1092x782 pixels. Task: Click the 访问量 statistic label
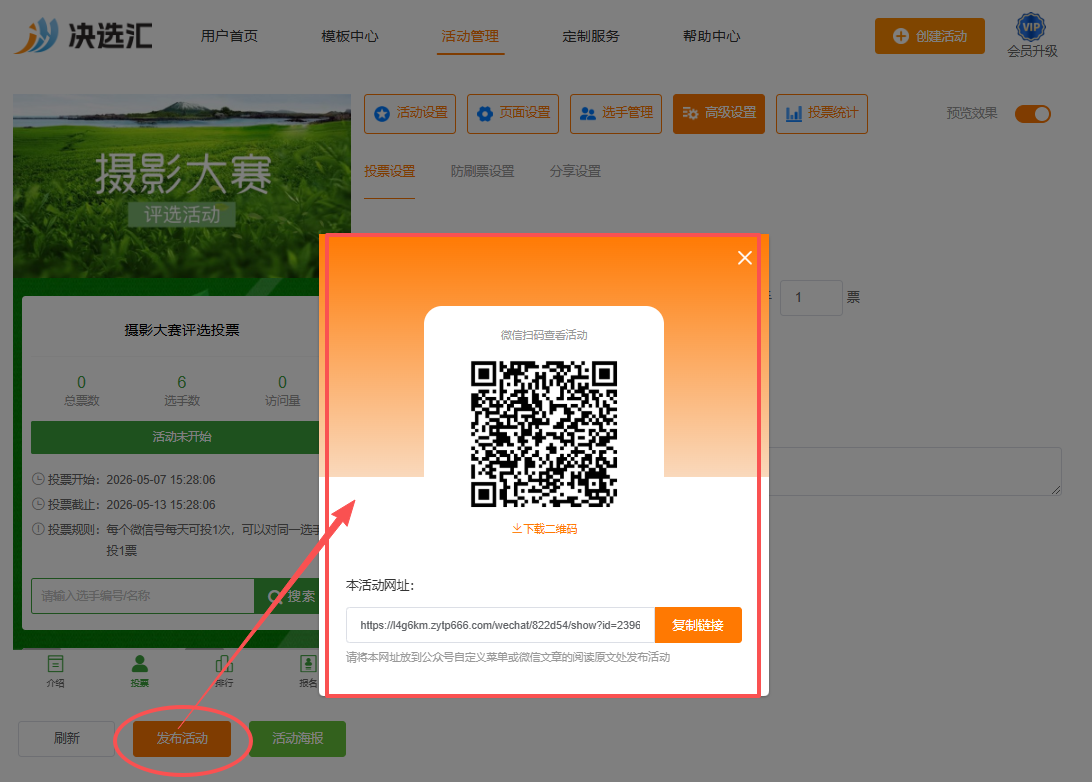pyautogui.click(x=282, y=401)
